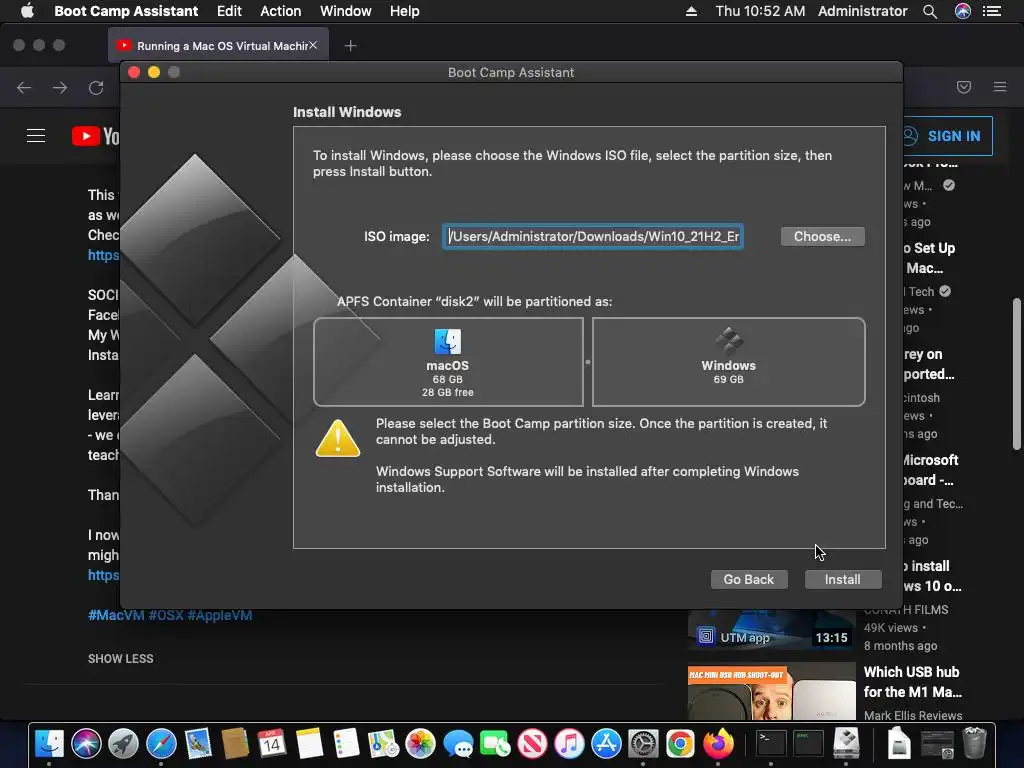Click the partition divider between macOS and Windows
This screenshot has height=768, width=1024.
pyautogui.click(x=588, y=362)
